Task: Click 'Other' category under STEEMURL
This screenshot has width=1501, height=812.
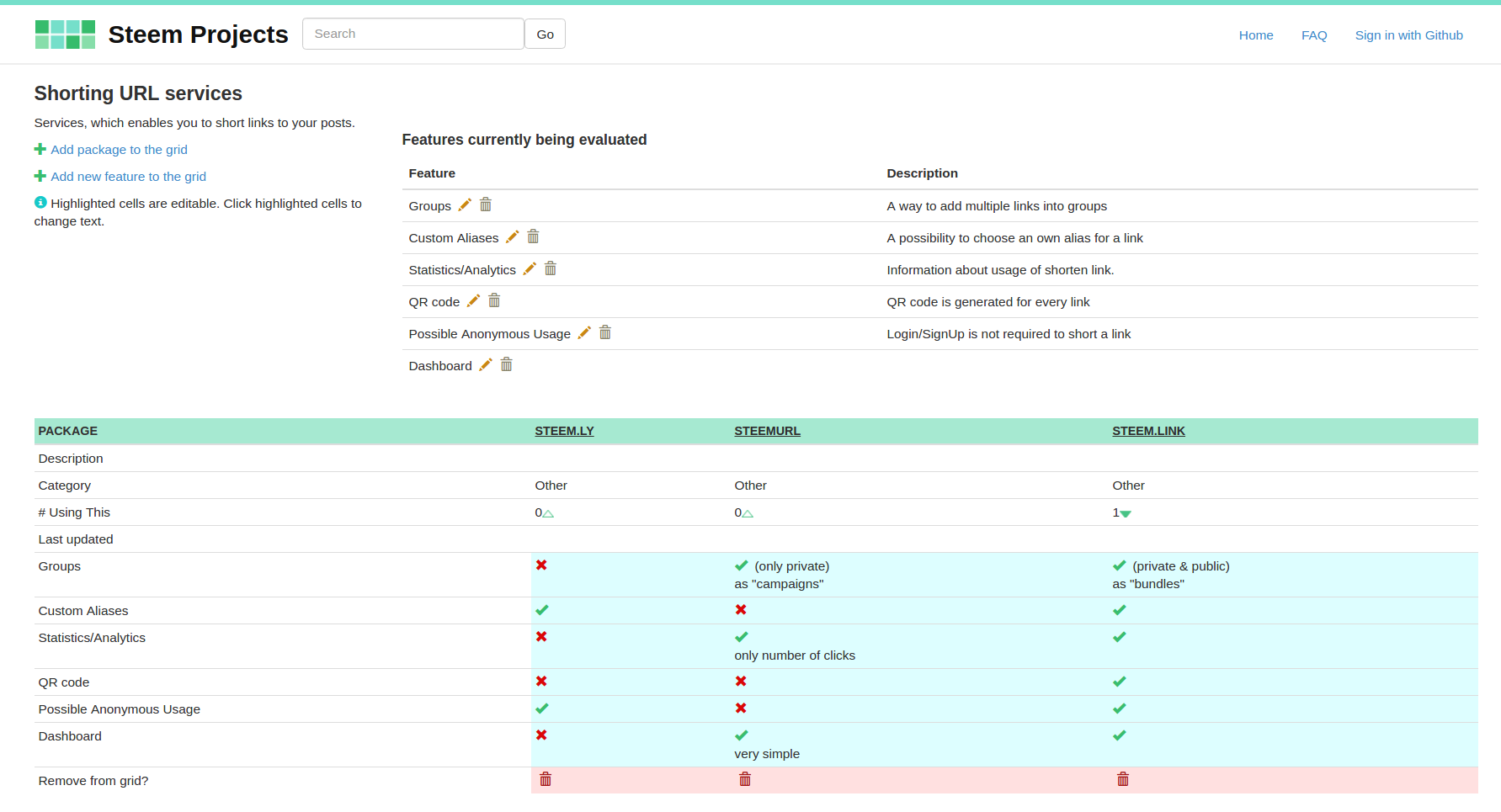Action: [x=751, y=486]
